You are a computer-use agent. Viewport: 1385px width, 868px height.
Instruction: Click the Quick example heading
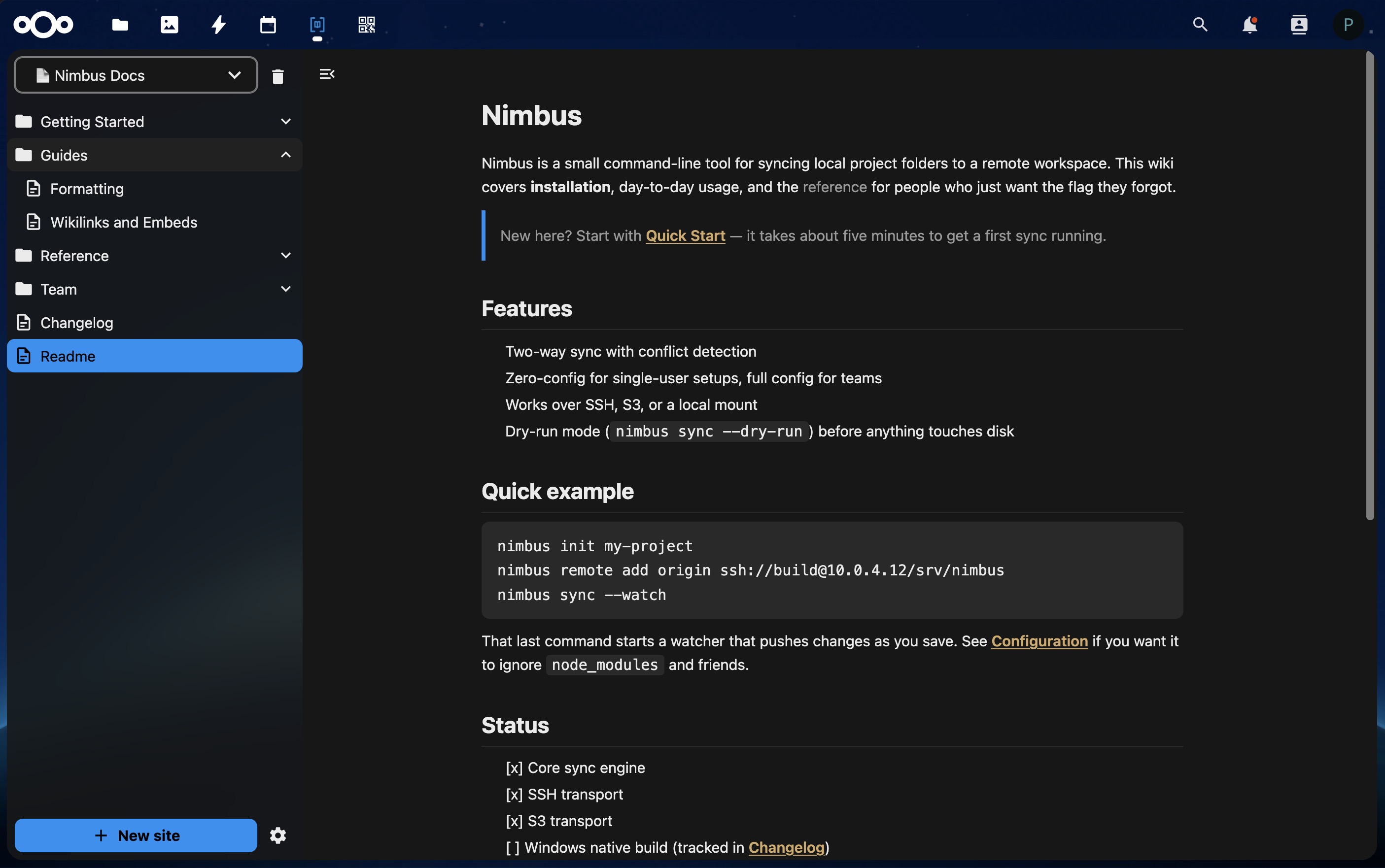pos(557,492)
